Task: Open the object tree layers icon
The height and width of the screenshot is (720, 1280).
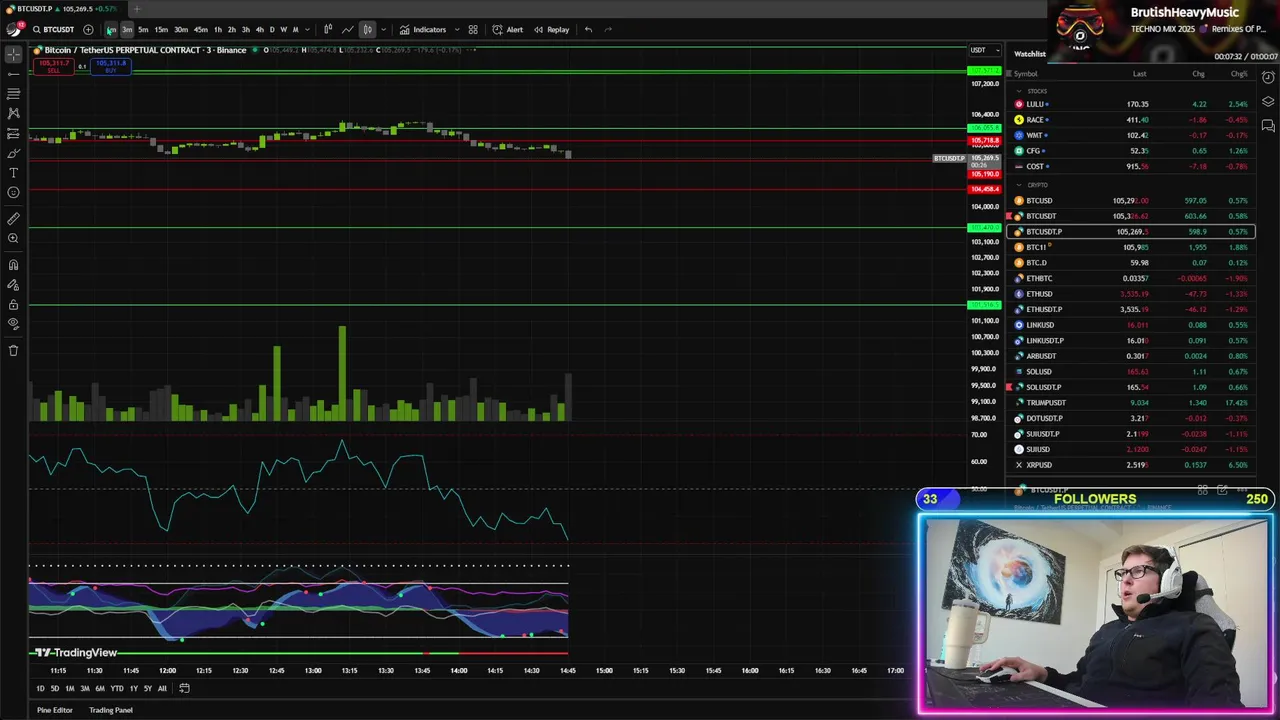Action: pos(1268,102)
